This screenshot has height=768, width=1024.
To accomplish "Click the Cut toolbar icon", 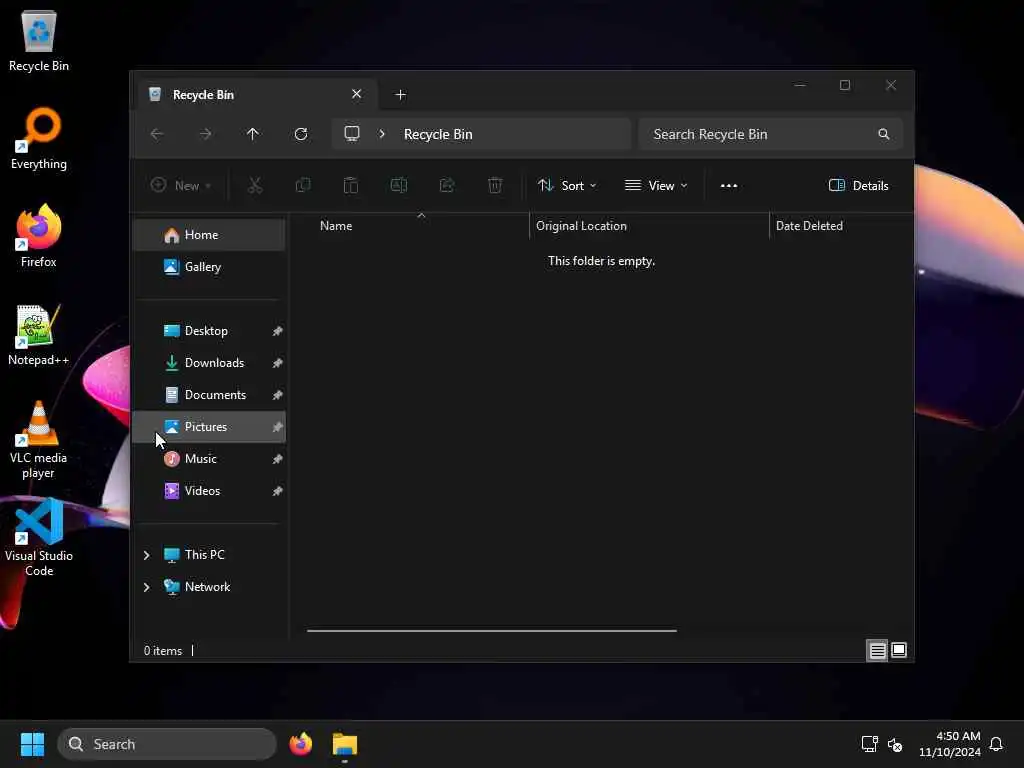I will (x=255, y=185).
